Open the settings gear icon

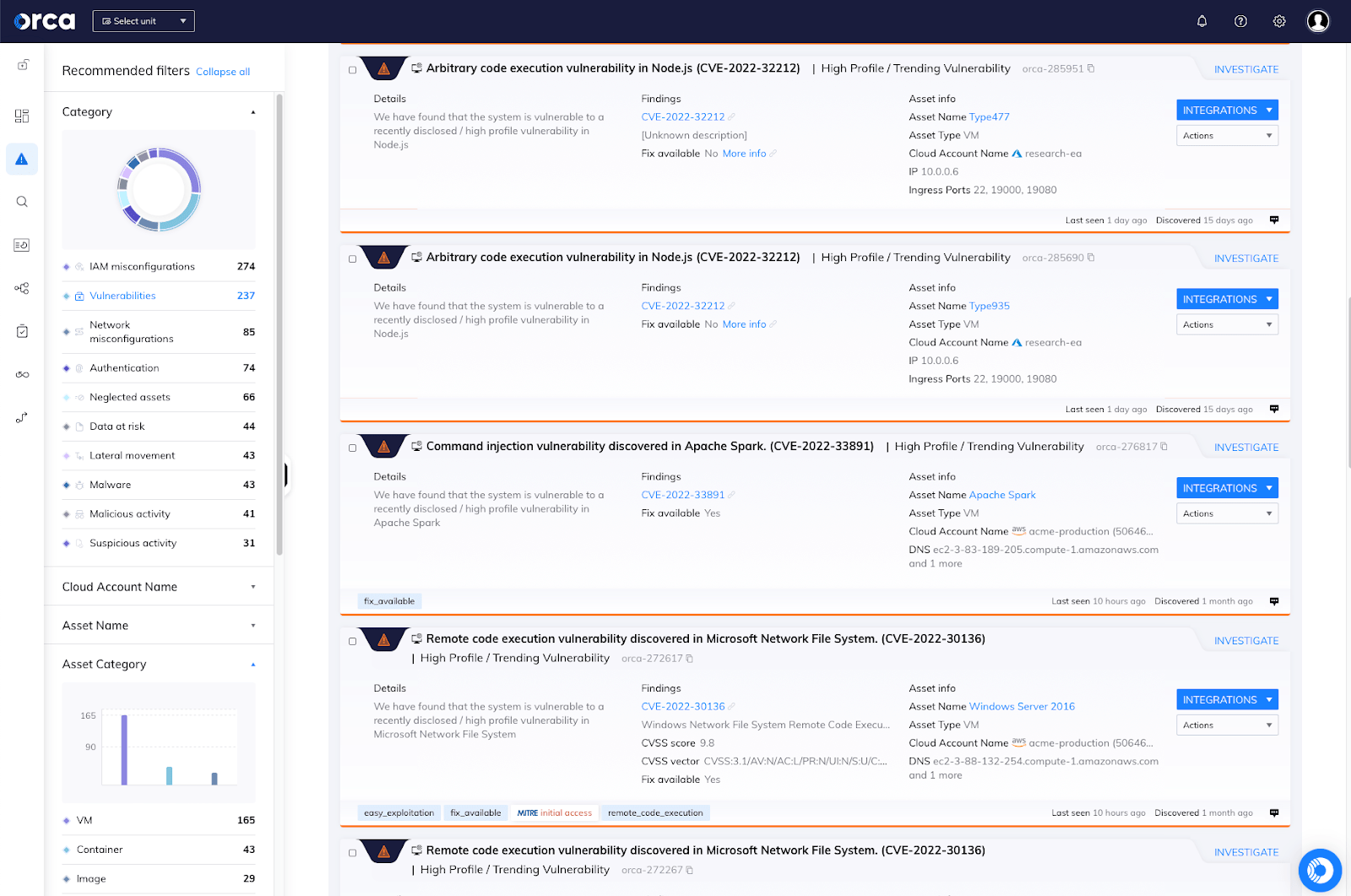pyautogui.click(x=1278, y=21)
